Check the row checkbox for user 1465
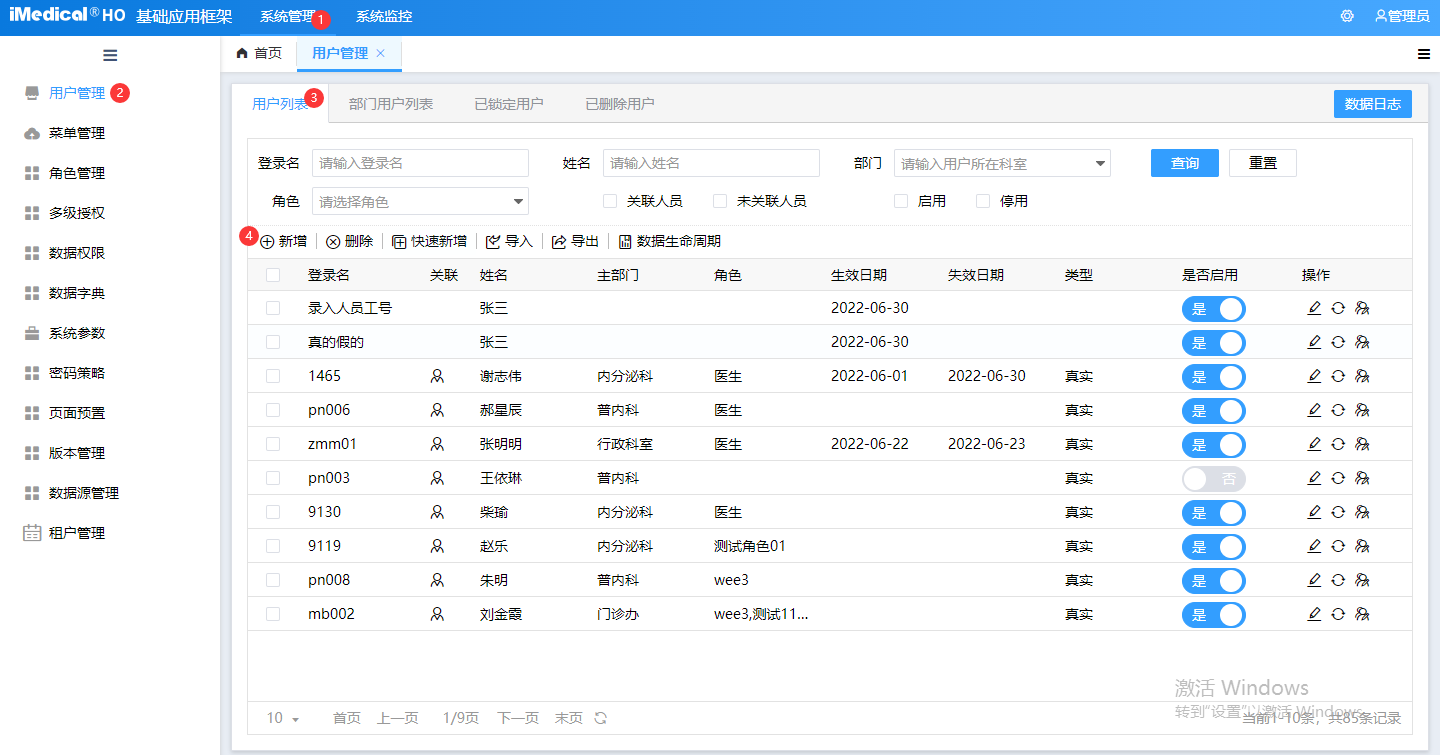This screenshot has width=1440, height=755. tap(273, 376)
